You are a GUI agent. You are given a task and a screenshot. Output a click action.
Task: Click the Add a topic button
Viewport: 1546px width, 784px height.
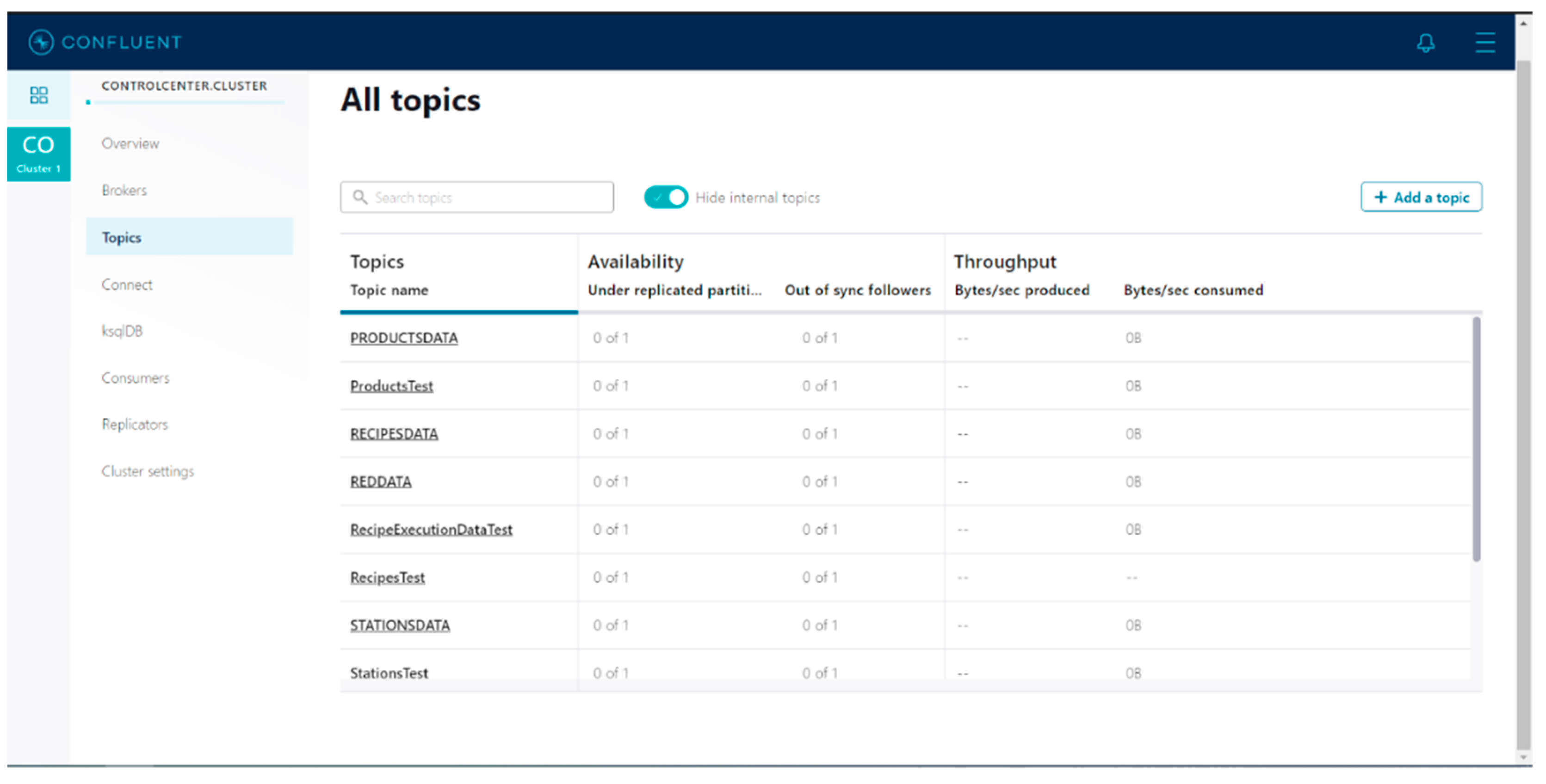tap(1421, 198)
